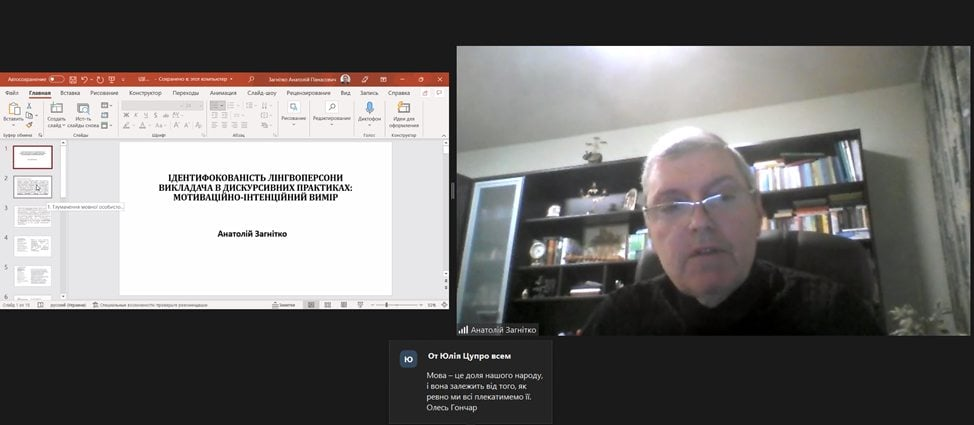Viewport: 974px width, 425px height.
Task: Select slide 3 thumbnail in slide panel
Action: click(x=32, y=216)
